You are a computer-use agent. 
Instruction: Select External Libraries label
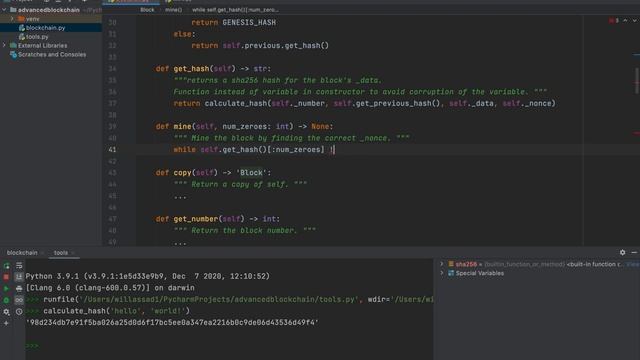pos(42,46)
